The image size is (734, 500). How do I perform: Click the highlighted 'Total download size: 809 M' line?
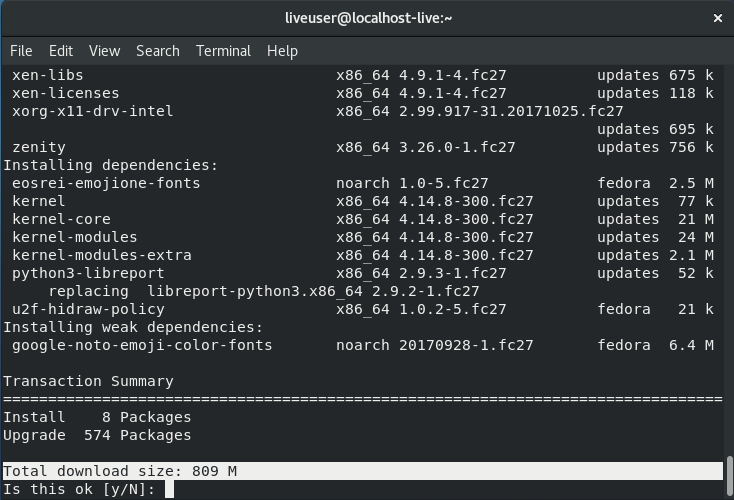[x=363, y=471]
